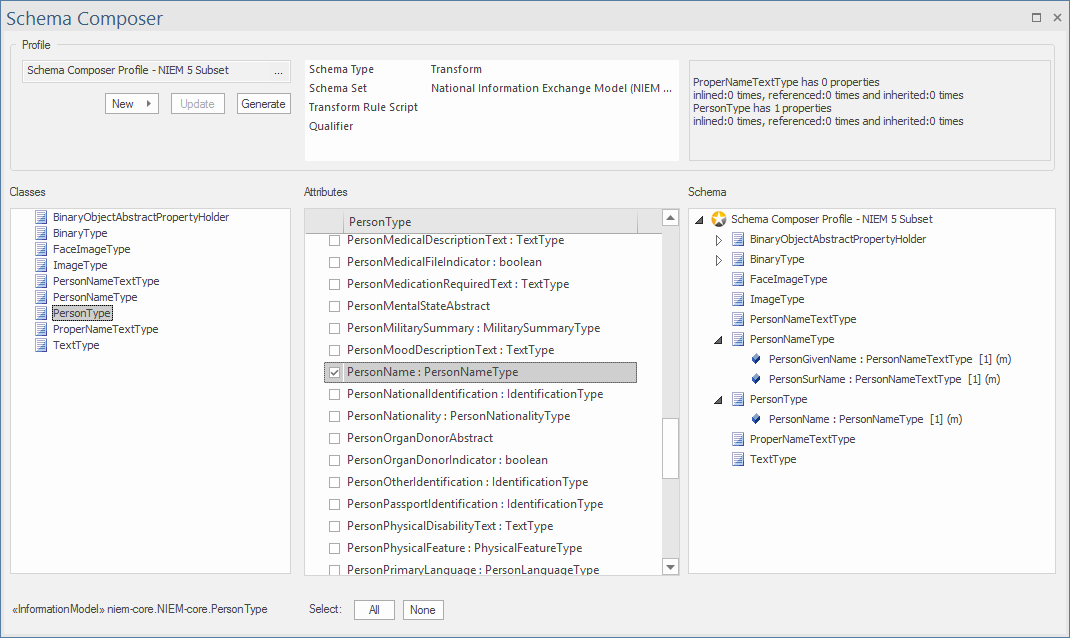
Task: Click the PersonNameTextType class icon in Classes list
Action: pos(40,281)
